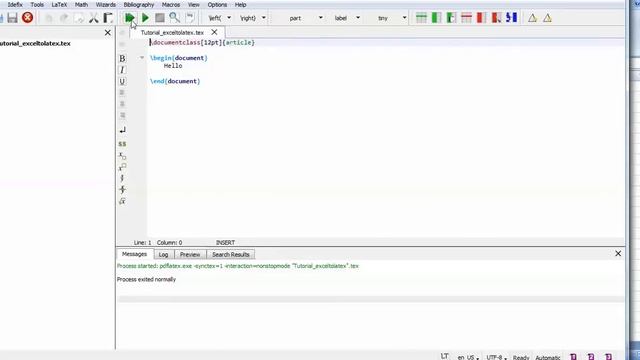Click the red remove-table-row icon

coord(466,18)
